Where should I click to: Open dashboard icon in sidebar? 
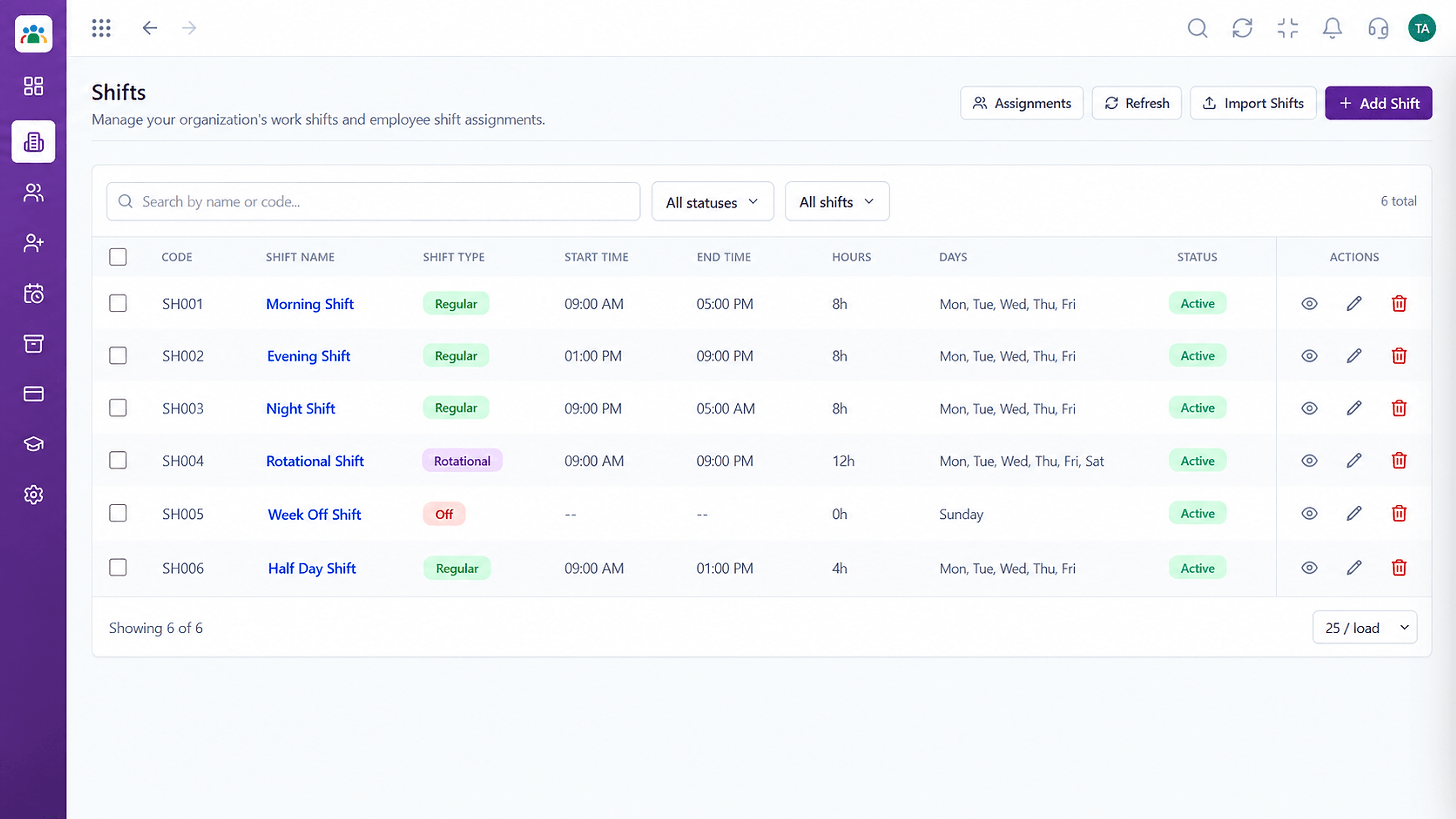[34, 86]
